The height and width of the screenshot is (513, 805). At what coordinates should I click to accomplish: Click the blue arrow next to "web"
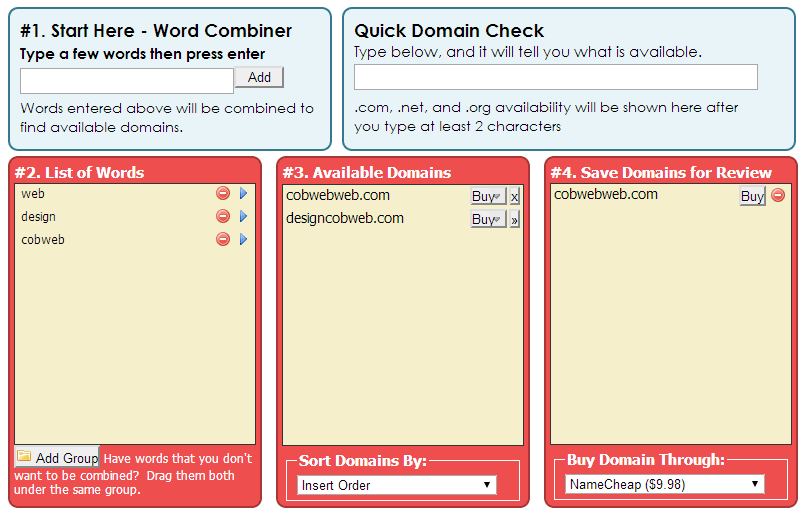pyautogui.click(x=243, y=193)
